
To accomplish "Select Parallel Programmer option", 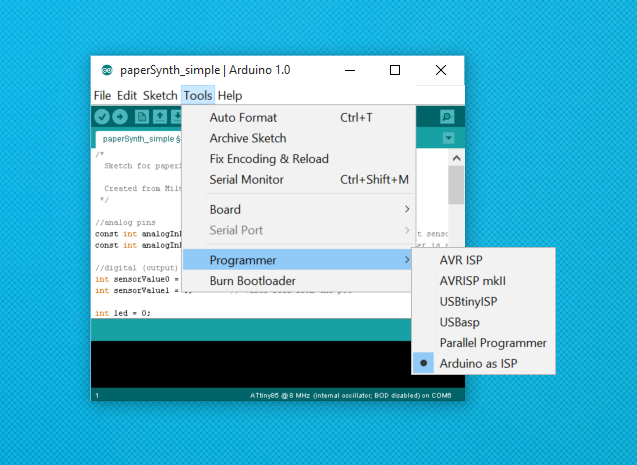I will (483, 343).
